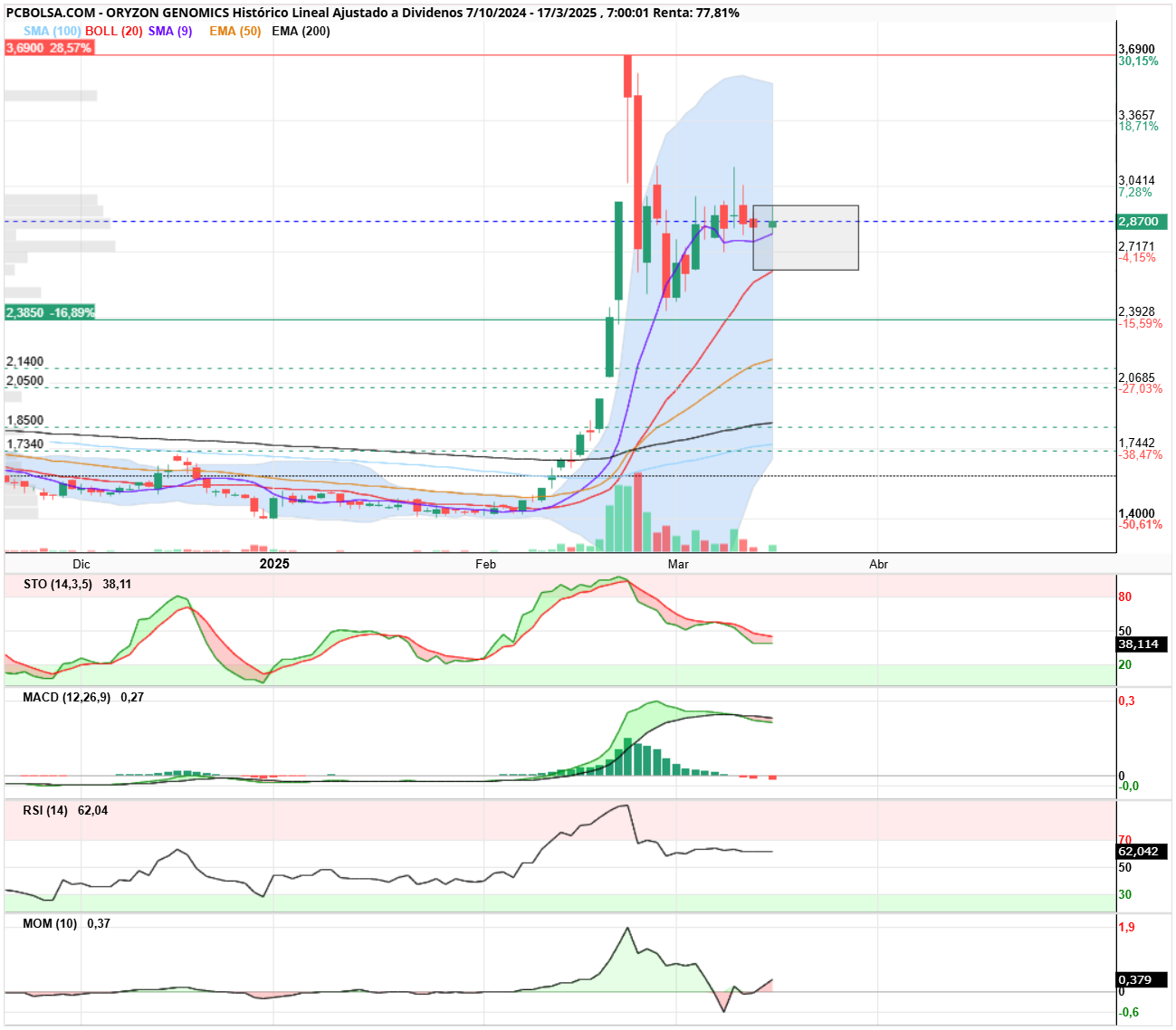Click the 30,15% percentage on price axis
The width and height of the screenshot is (1176, 1030).
click(x=1138, y=61)
